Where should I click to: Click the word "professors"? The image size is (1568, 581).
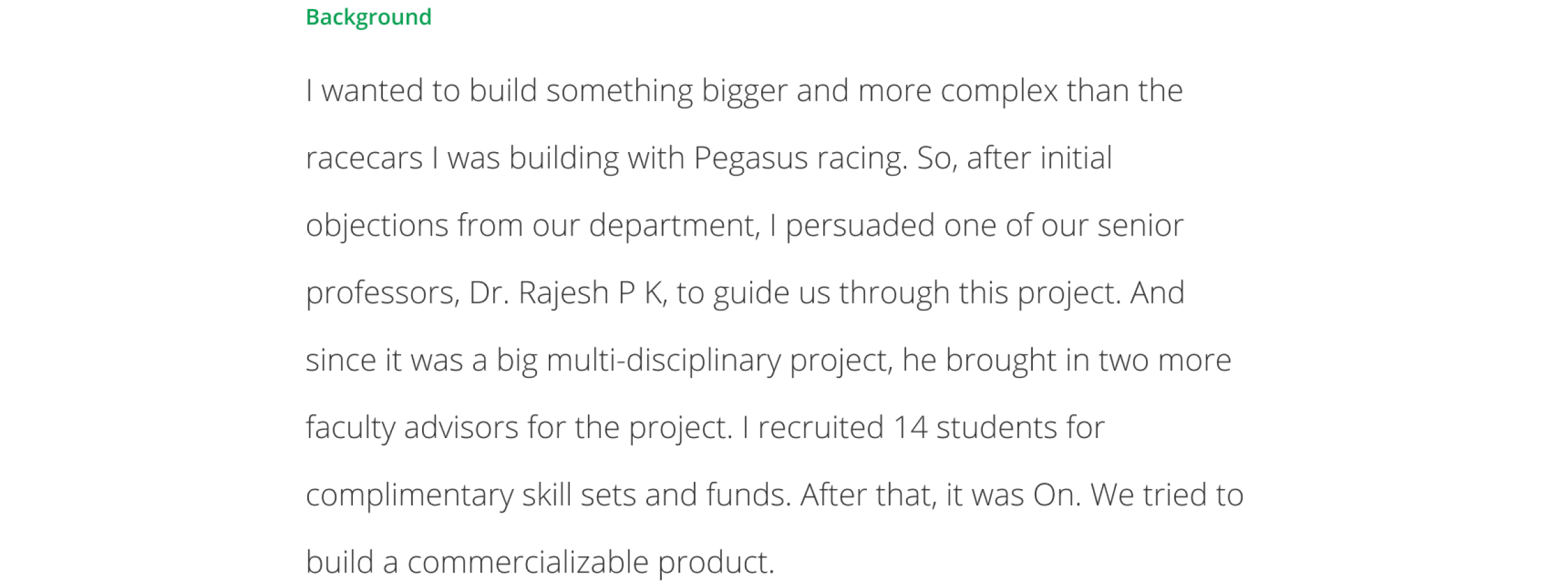coord(382,292)
